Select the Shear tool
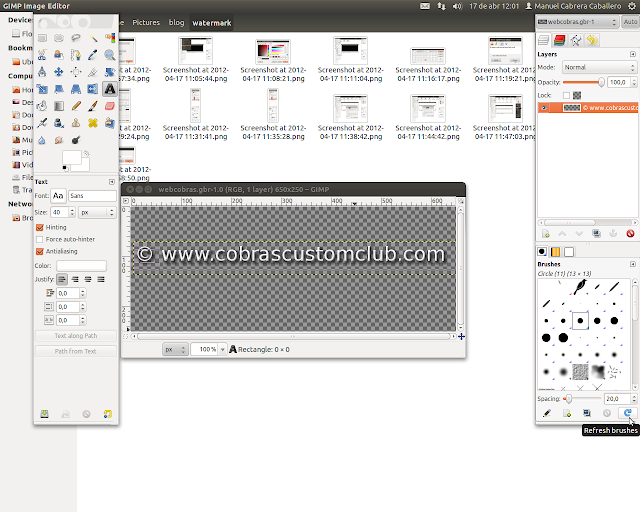Screen dimensions: 640x512 pyautogui.click(x=59, y=89)
